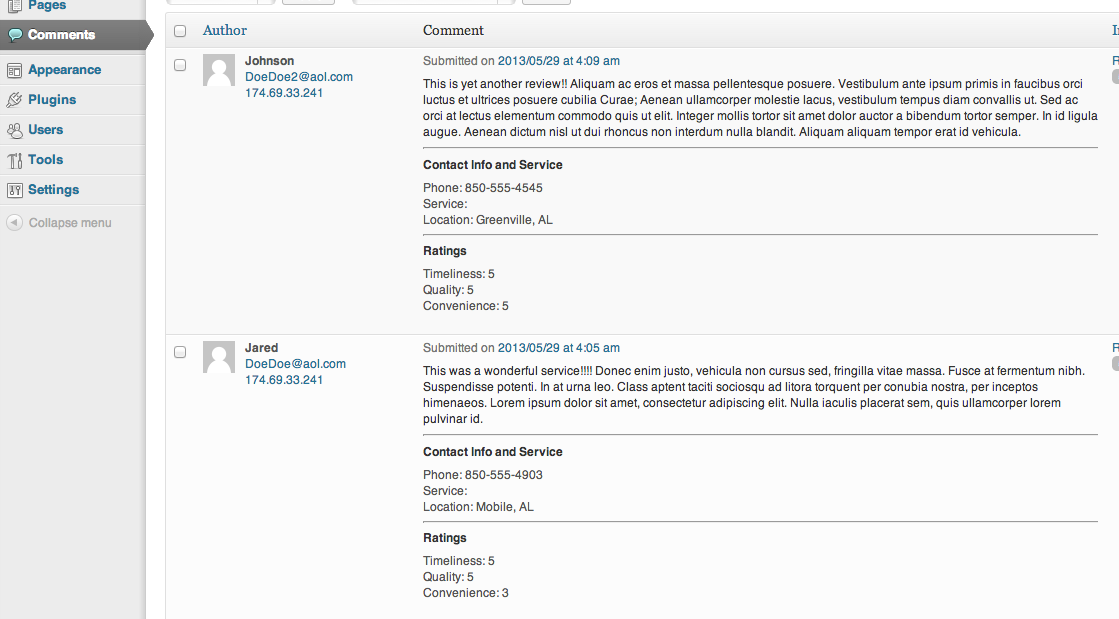Click the Comments speech bubble icon
Image resolution: width=1119 pixels, height=619 pixels.
15,35
